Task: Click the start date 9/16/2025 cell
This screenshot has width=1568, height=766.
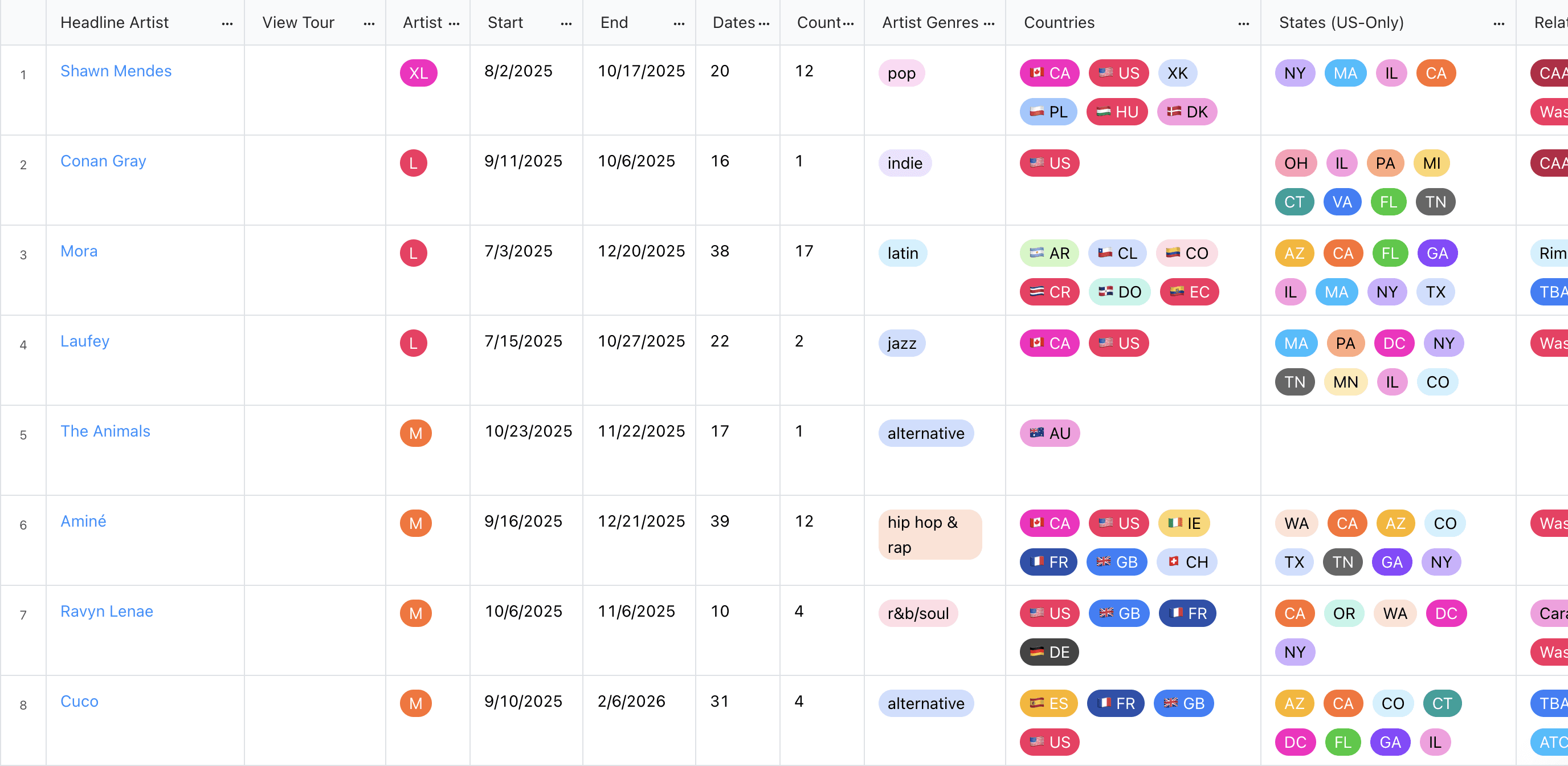Action: coord(526,541)
